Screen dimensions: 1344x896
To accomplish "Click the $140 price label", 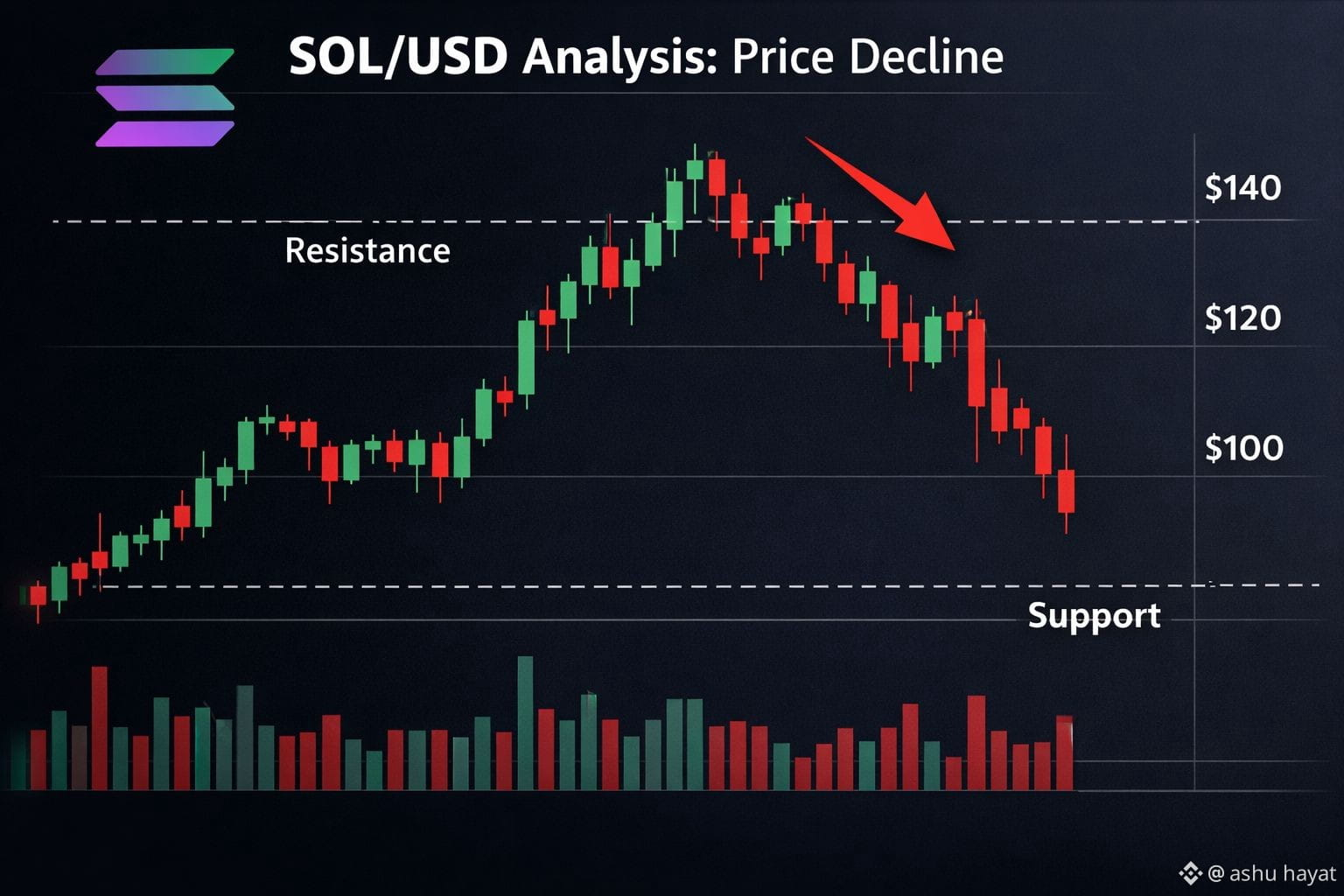I will coord(1242,187).
